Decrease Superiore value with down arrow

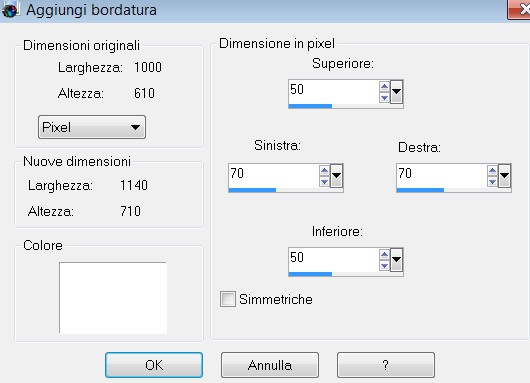(x=384, y=98)
